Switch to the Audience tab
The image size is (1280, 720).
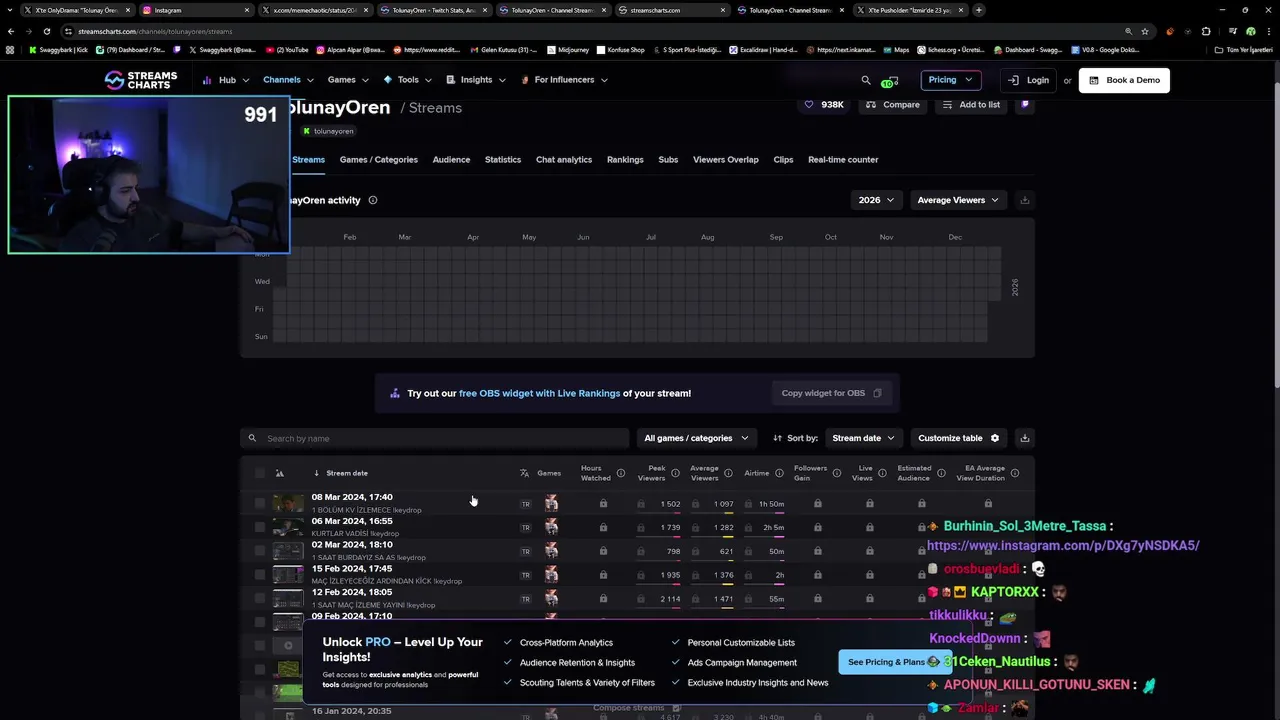click(451, 160)
